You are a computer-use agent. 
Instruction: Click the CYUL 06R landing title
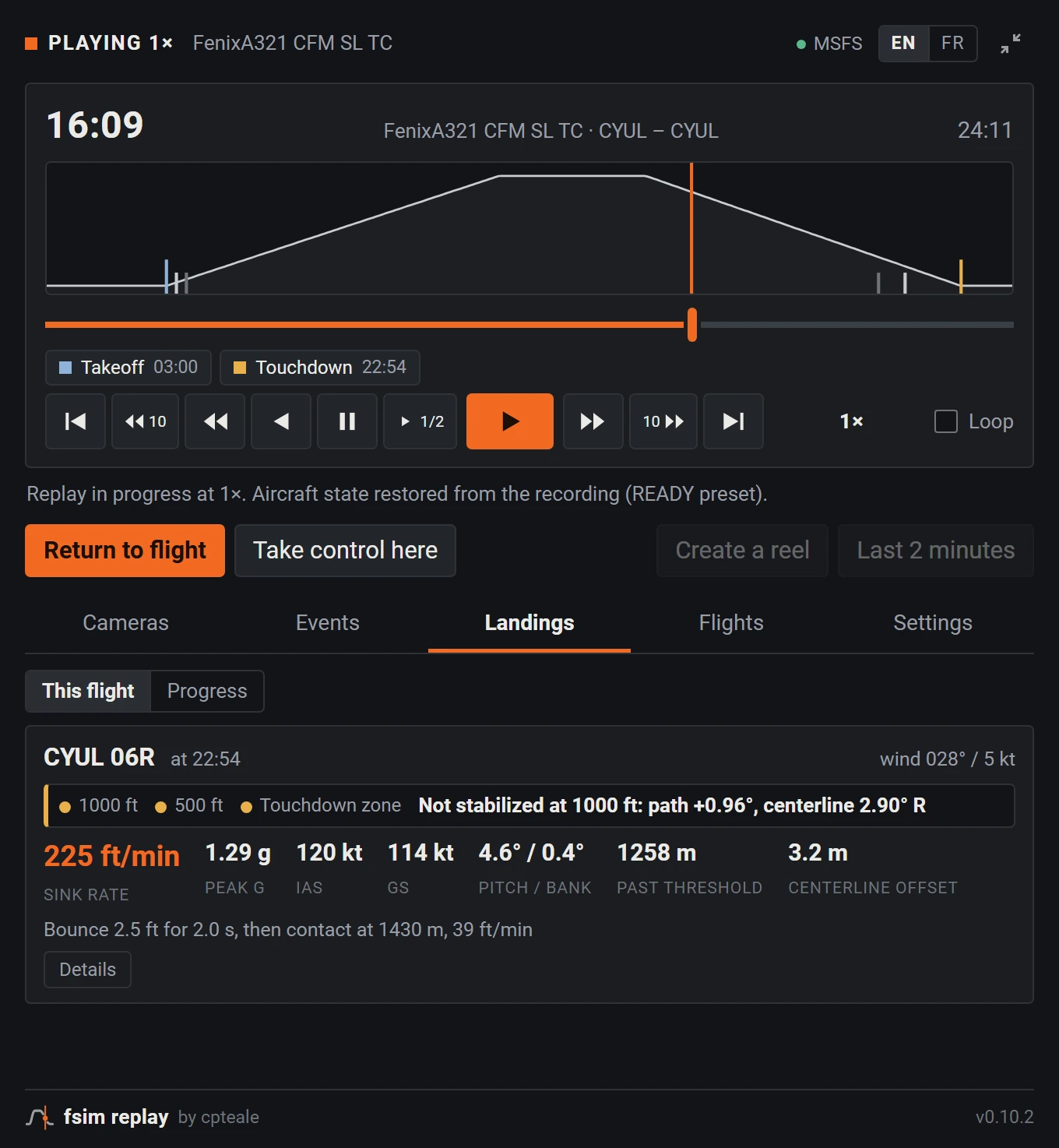pyautogui.click(x=99, y=757)
